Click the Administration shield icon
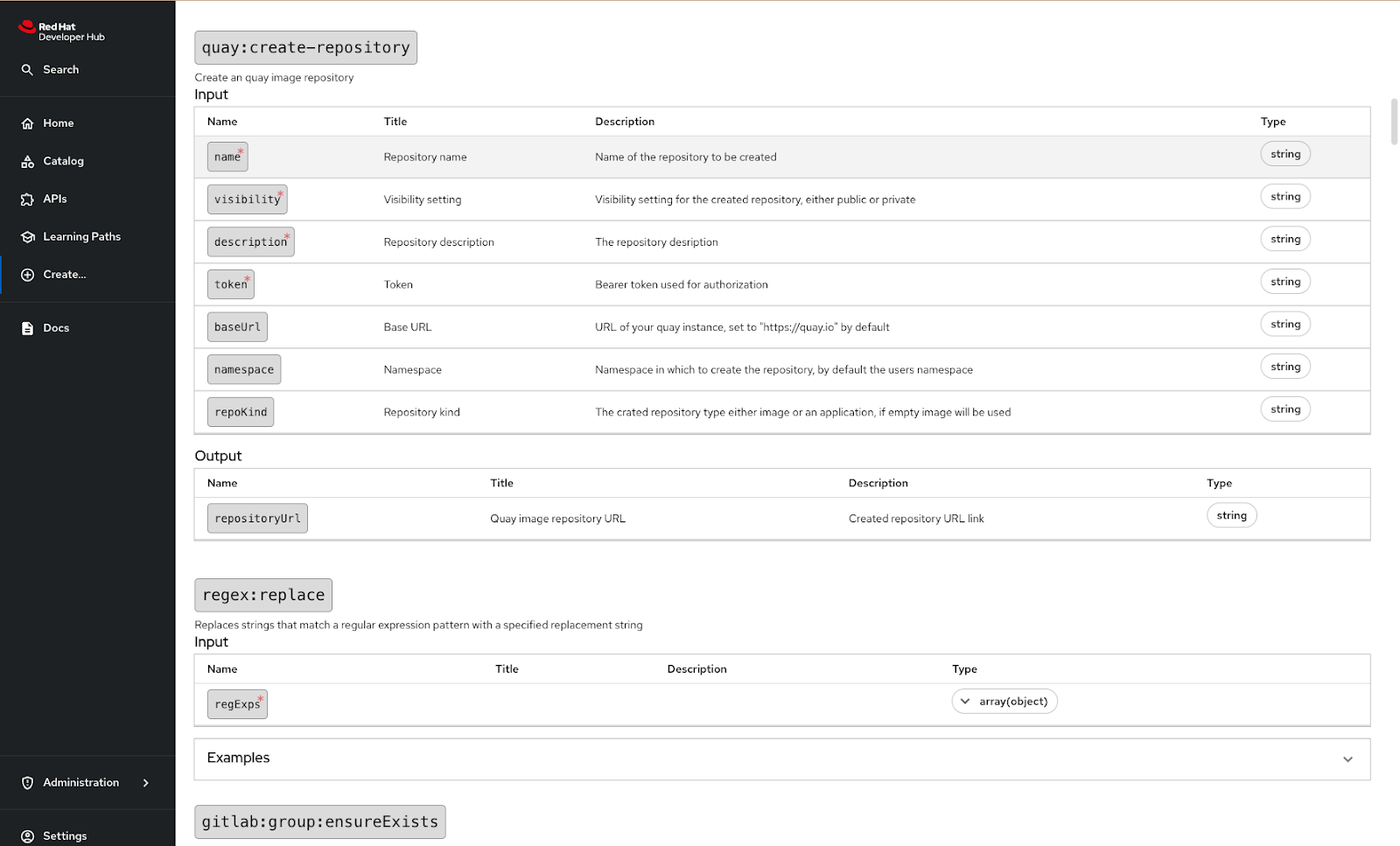Viewport: 1400px width, 846px height. [27, 783]
